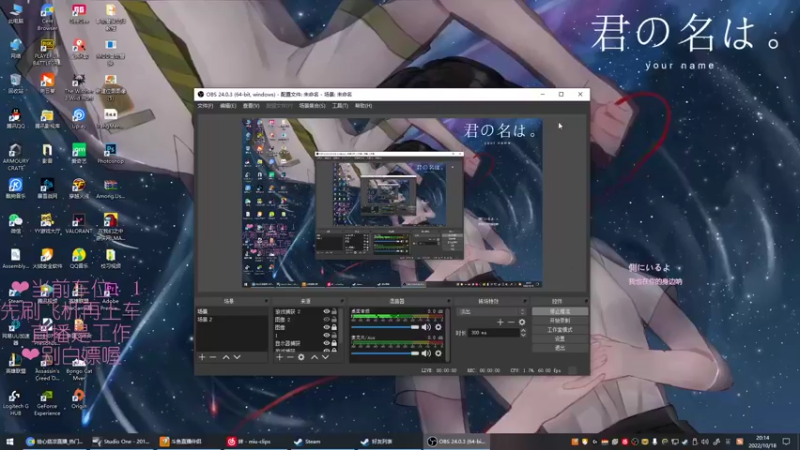Toggle visibility eye for 图像 source
This screenshot has height=450, width=800.
327,327
